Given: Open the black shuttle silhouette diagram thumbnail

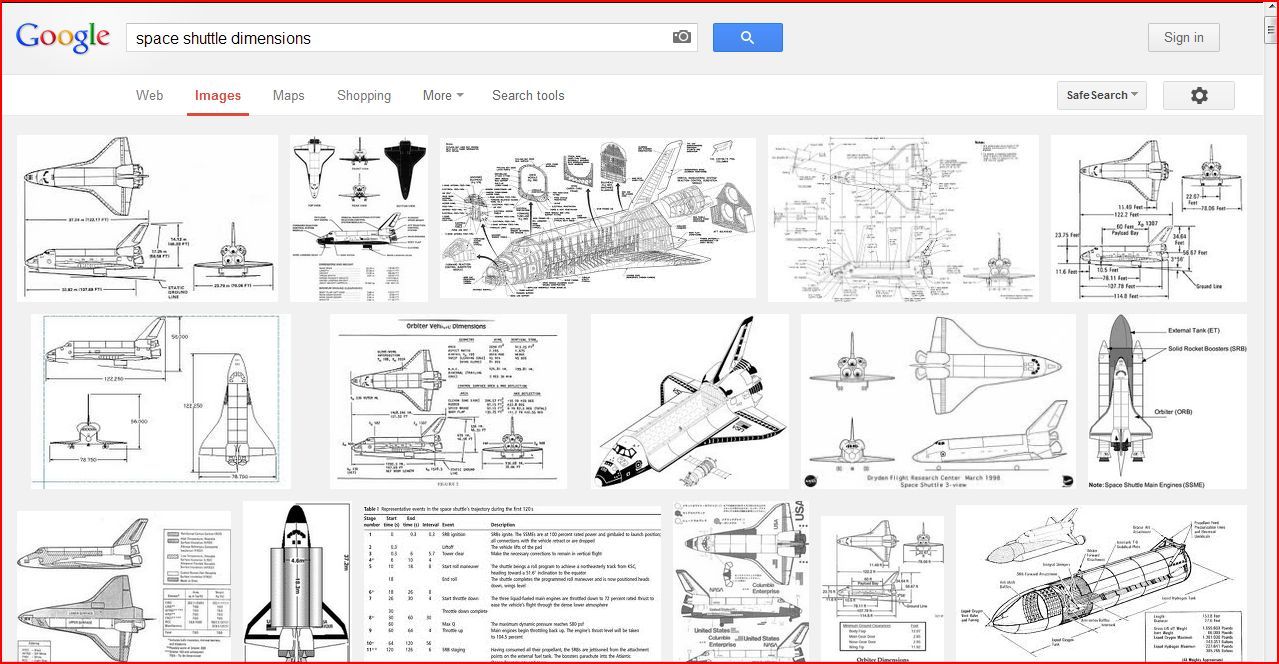Looking at the screenshot, I should (x=358, y=217).
